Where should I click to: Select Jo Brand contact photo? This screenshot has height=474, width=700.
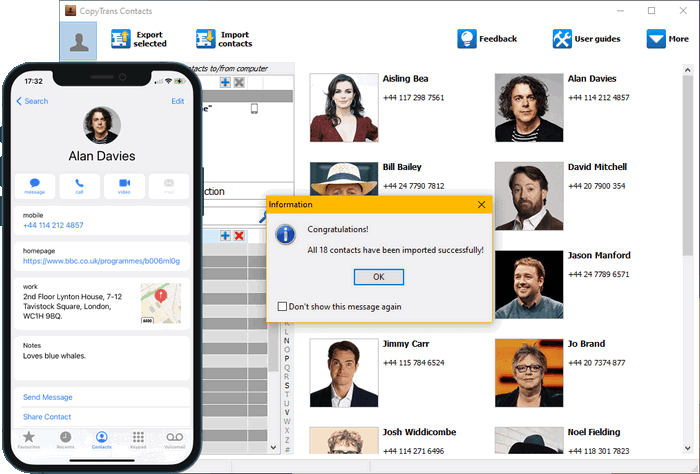click(x=529, y=373)
